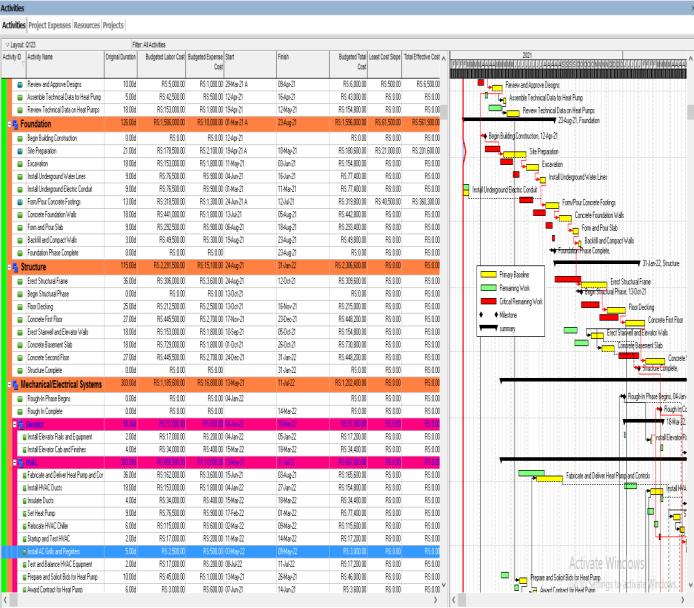Click the Set Heat Pump activity icon
The image size is (694, 608).
(25, 514)
